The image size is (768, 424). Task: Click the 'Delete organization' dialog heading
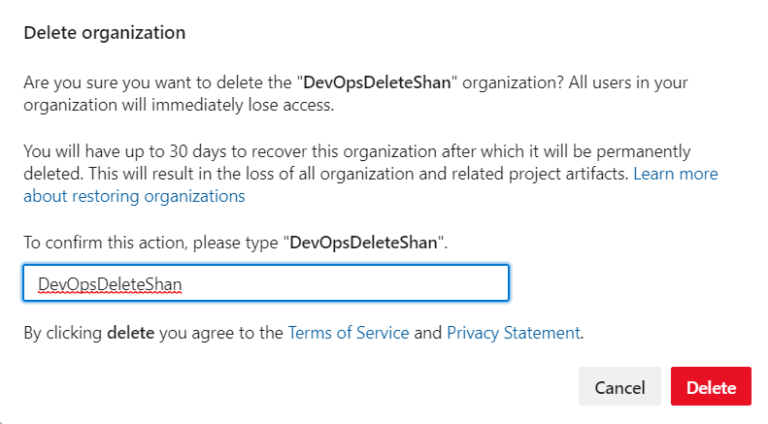click(x=104, y=32)
